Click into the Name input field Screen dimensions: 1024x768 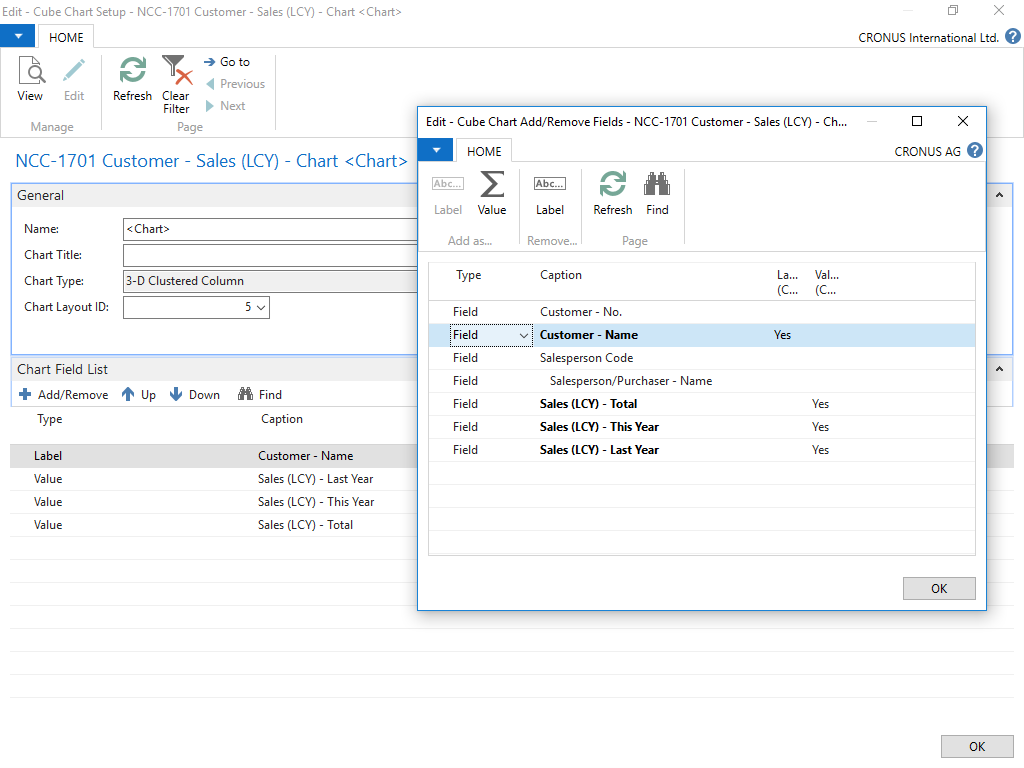point(270,229)
